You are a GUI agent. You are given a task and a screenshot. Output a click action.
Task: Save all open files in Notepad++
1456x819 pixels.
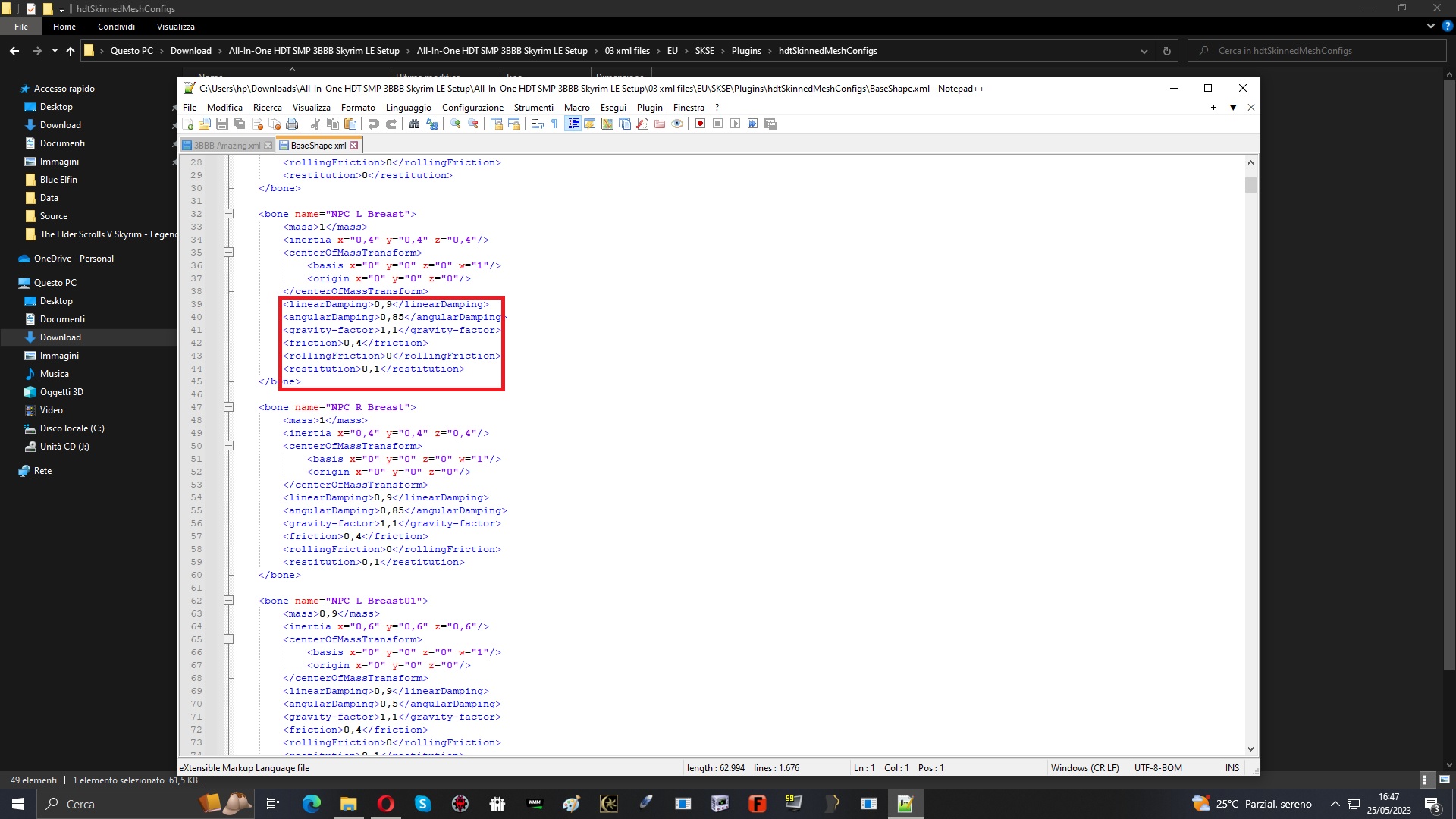tap(240, 124)
